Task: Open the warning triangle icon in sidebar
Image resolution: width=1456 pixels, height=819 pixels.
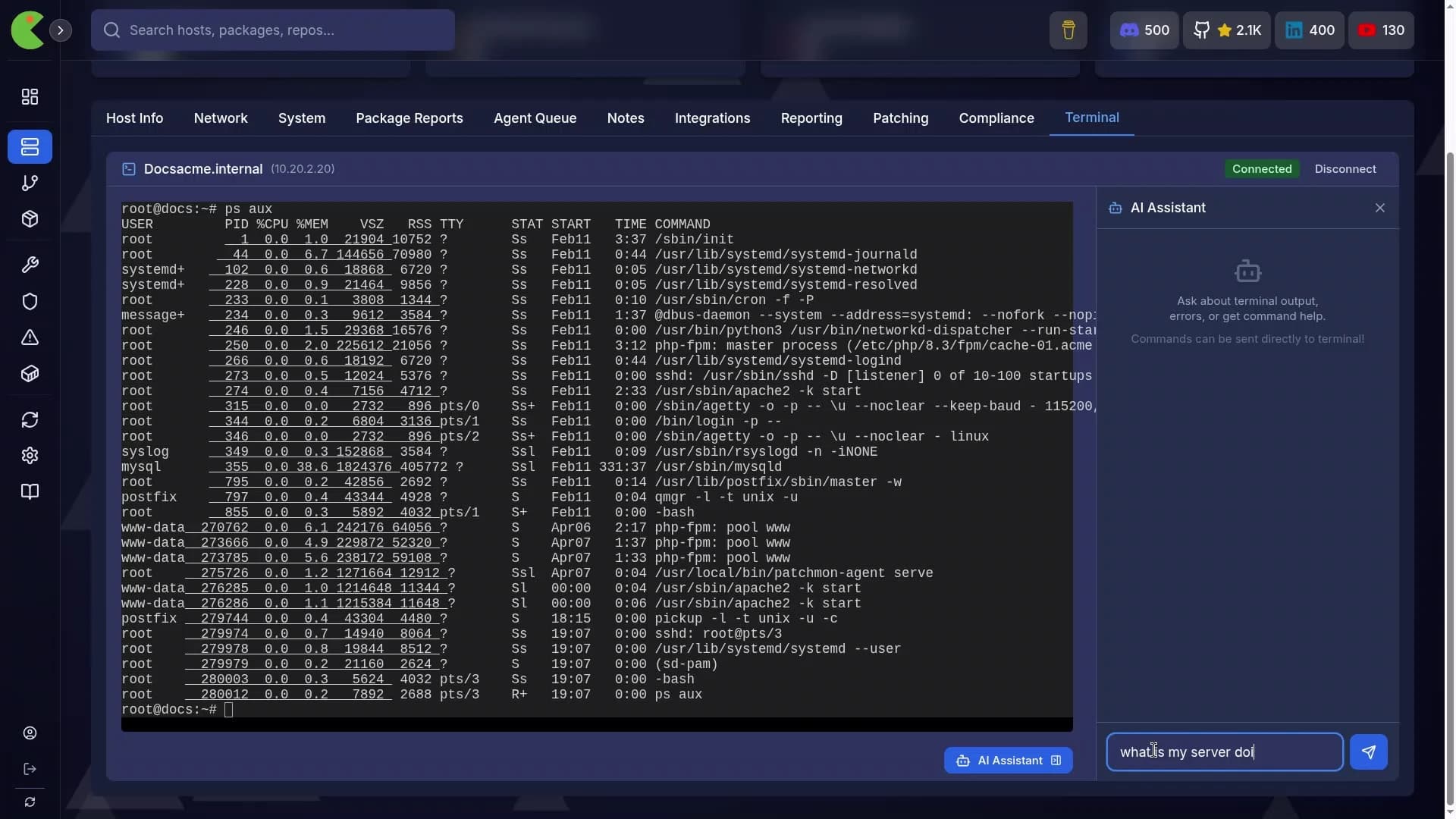Action: click(x=30, y=337)
